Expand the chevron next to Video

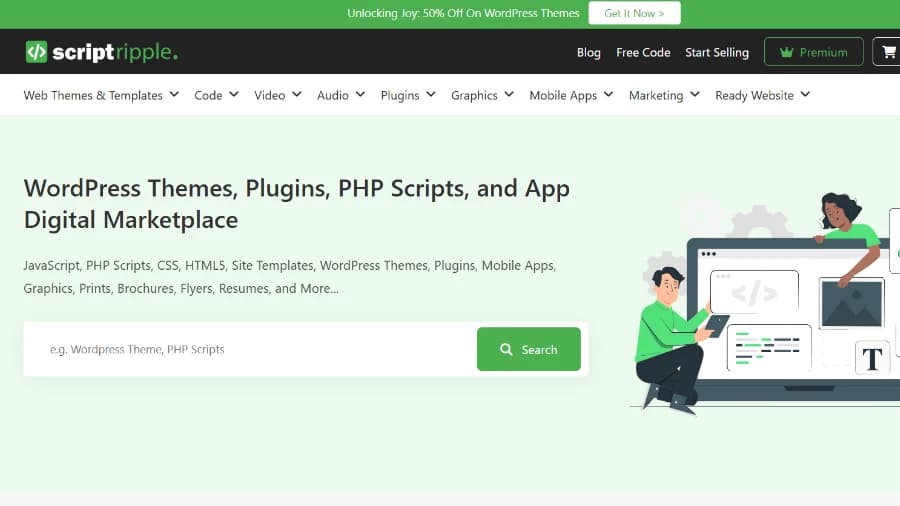296,94
